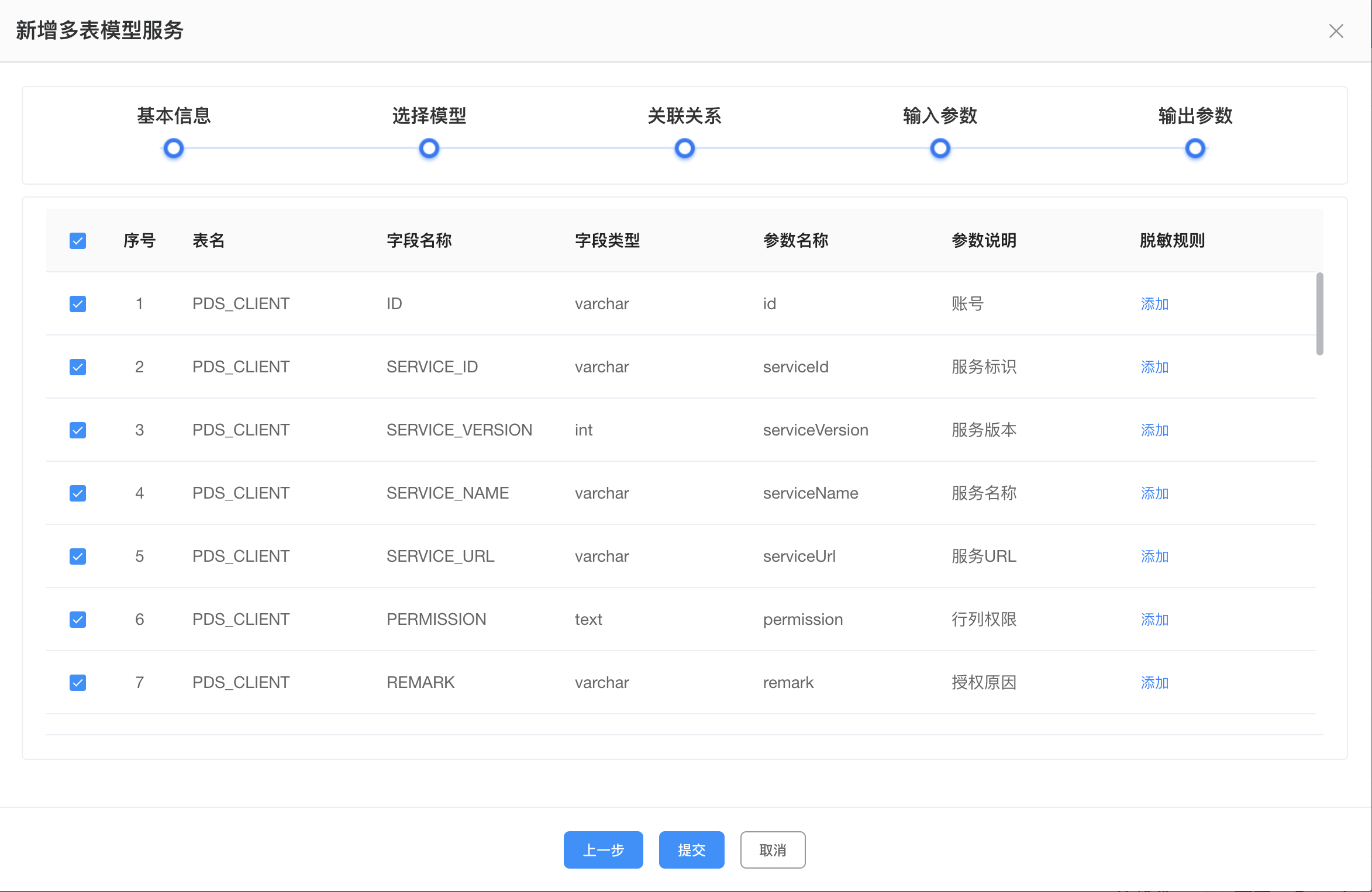Click the serviceId parameter name cell
Screen dimensions: 1372x892
[796, 367]
